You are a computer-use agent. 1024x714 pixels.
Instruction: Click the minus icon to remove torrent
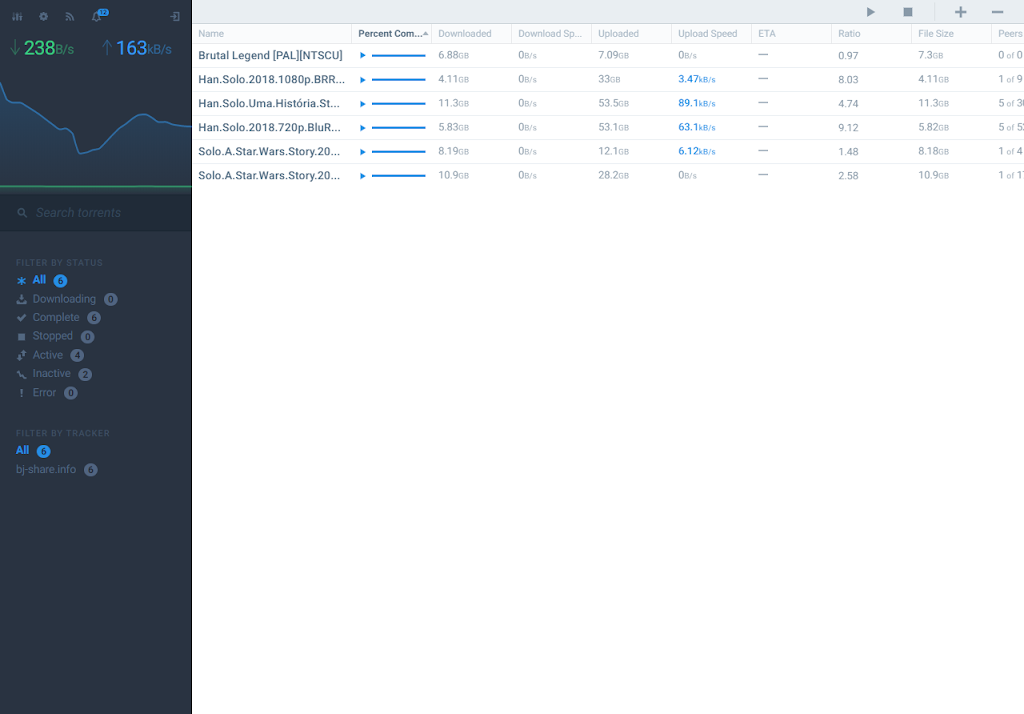997,12
